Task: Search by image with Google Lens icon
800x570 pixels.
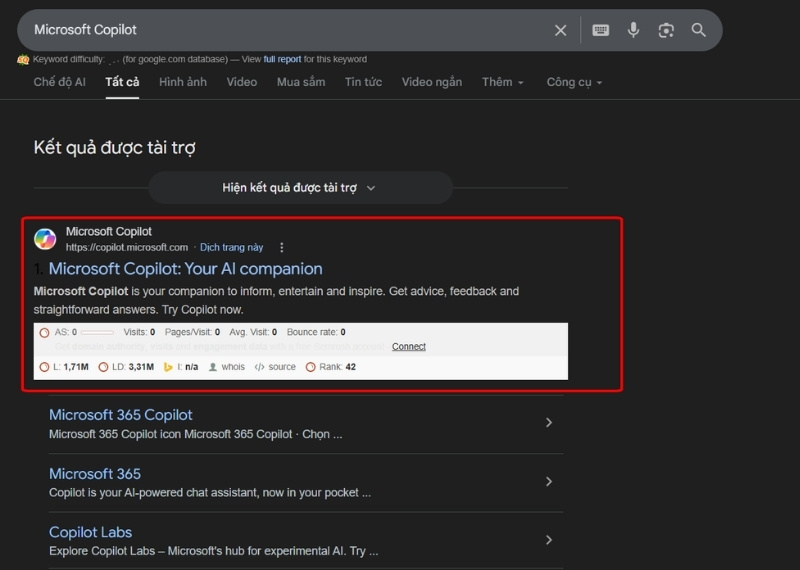Action: coord(666,30)
